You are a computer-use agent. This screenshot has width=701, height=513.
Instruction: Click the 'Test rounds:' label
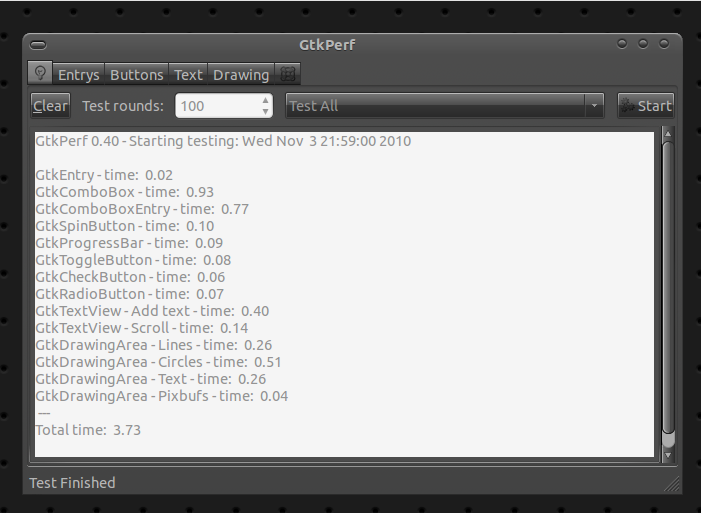tap(123, 106)
